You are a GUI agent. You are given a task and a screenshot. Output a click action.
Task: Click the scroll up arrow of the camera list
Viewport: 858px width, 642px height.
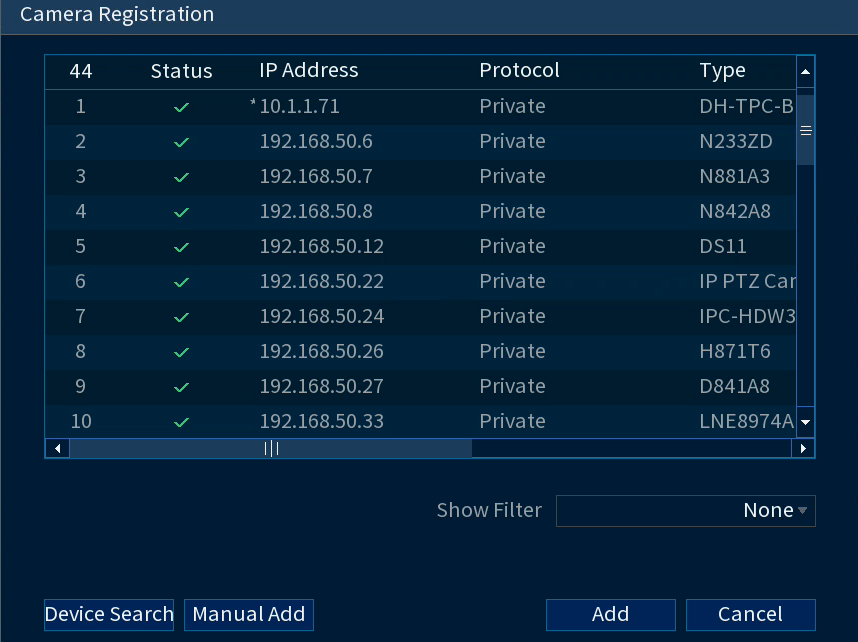click(x=805, y=72)
